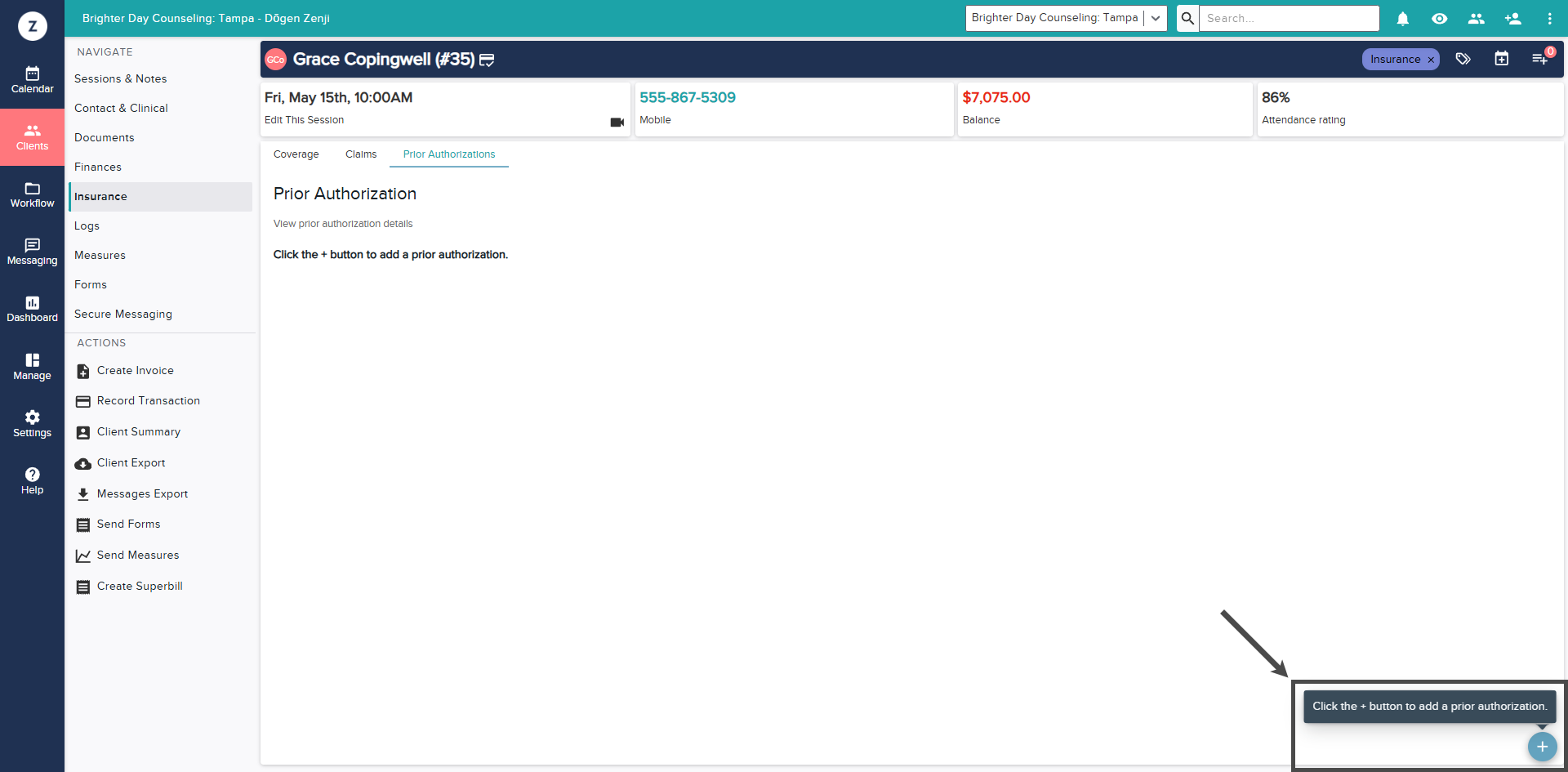Switch to the Claims tab
The height and width of the screenshot is (772, 1568).
[x=361, y=154]
